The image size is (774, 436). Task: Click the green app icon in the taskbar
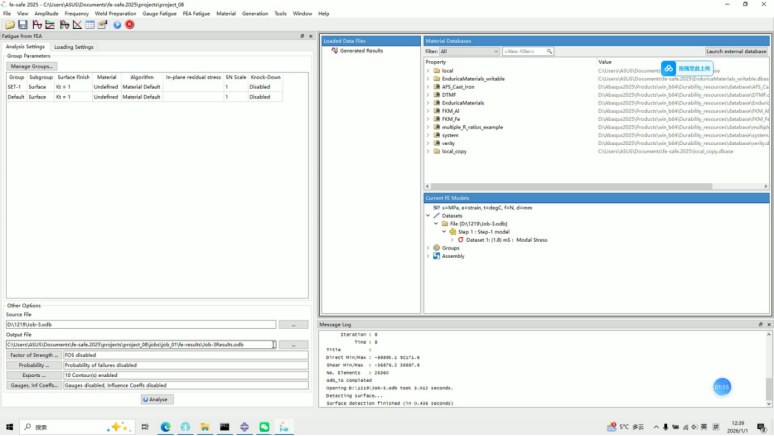point(264,427)
